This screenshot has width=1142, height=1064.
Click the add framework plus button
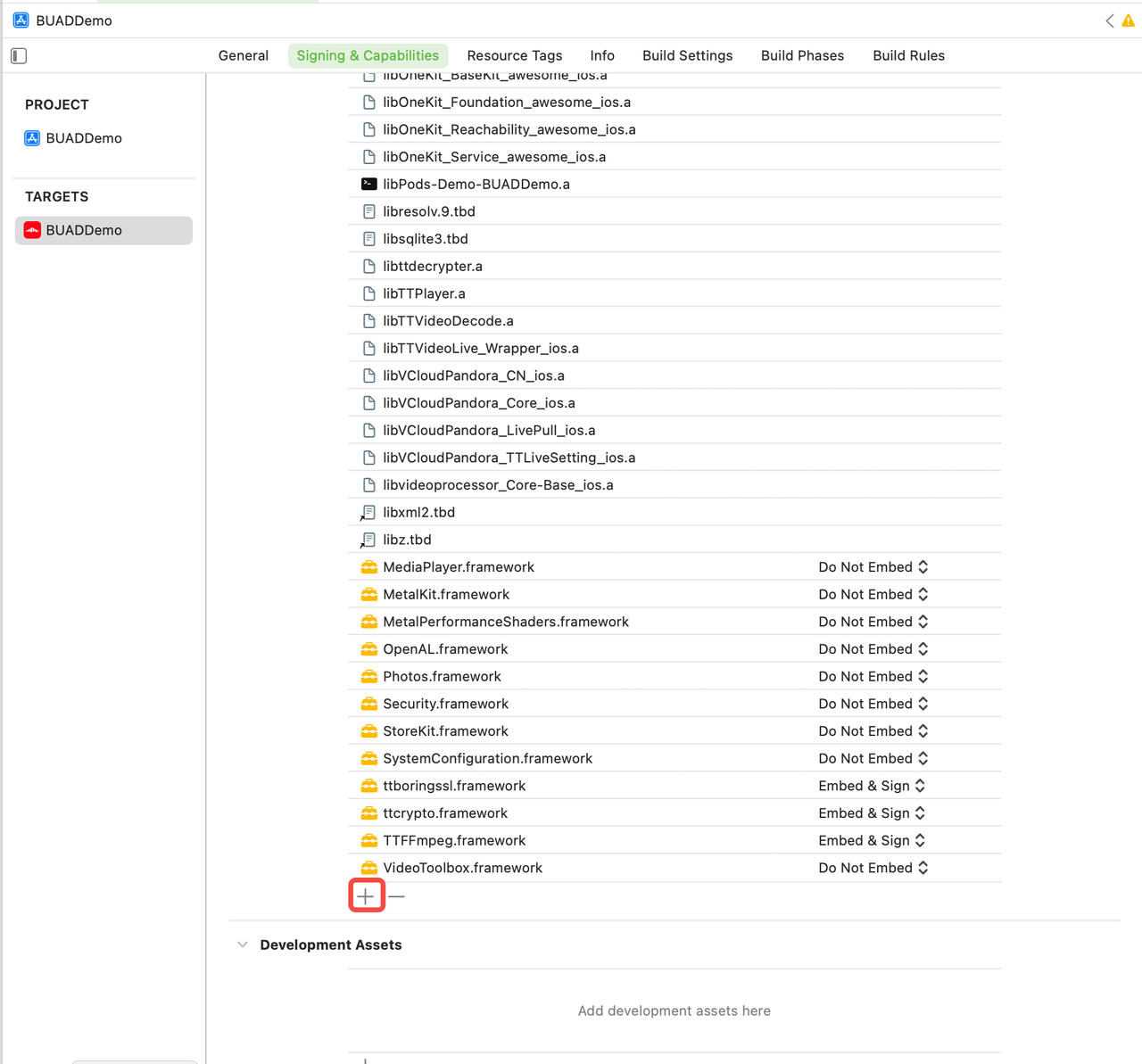pos(366,895)
